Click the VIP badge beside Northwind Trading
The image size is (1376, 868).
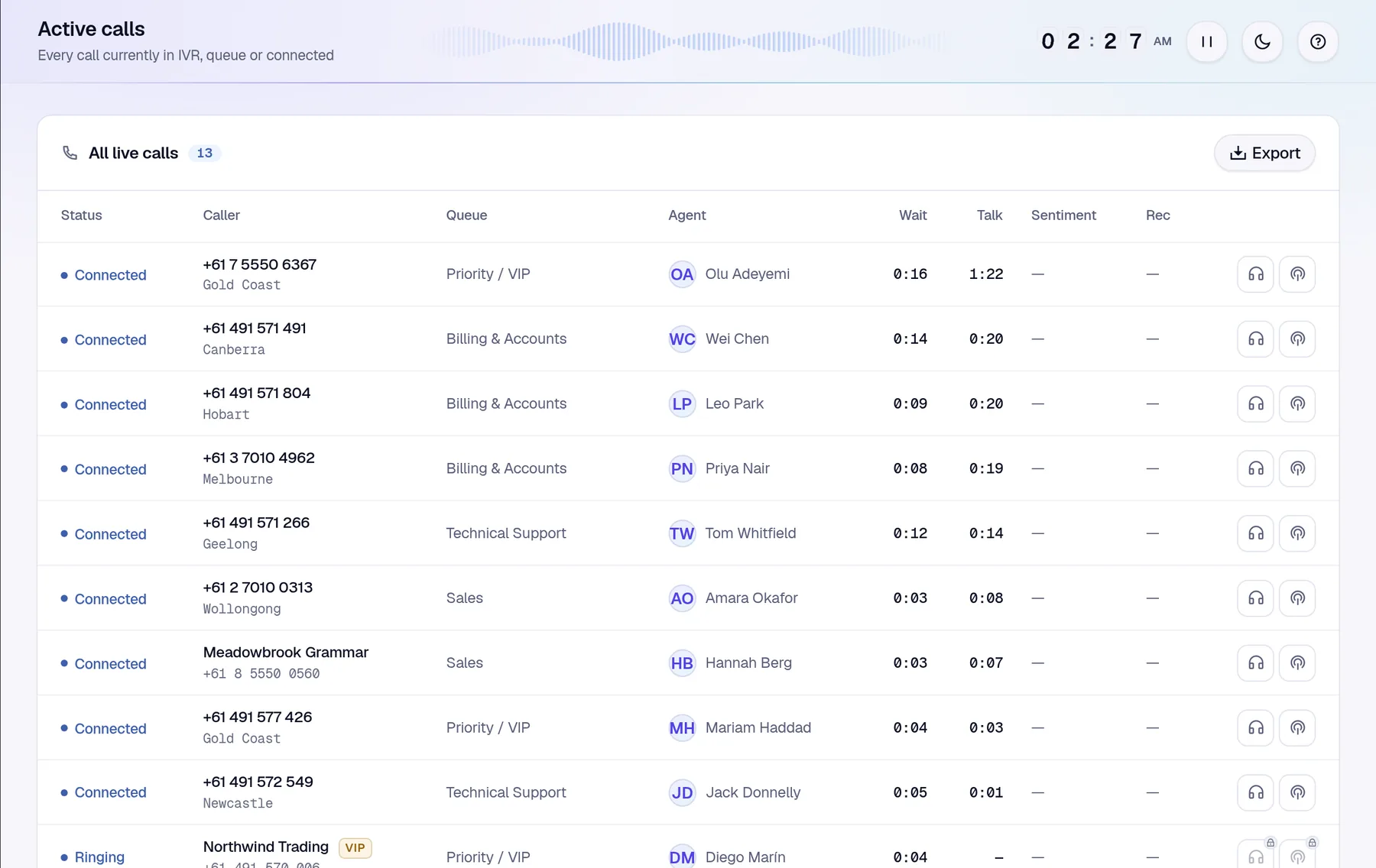[355, 847]
